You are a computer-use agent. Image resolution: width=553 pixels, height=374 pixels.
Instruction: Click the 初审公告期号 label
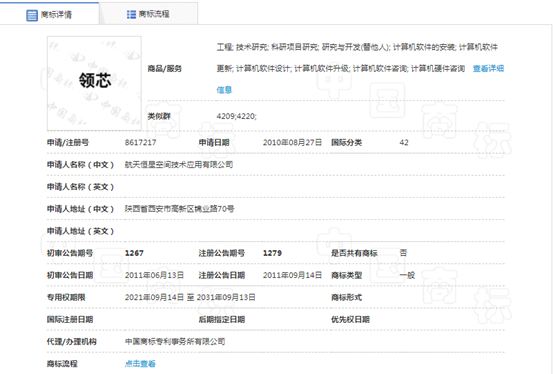(x=70, y=253)
